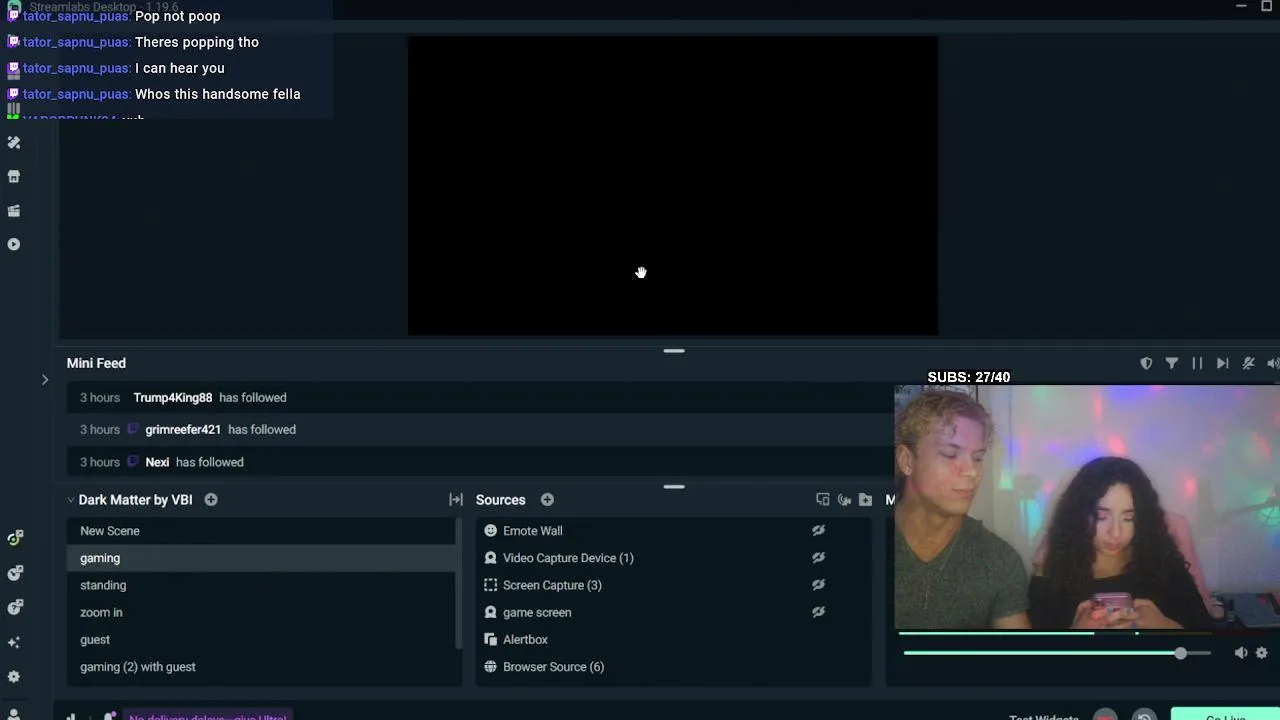Select the gaming (2) with guest scene
Screen dimensions: 1280x720
[x=261, y=667]
